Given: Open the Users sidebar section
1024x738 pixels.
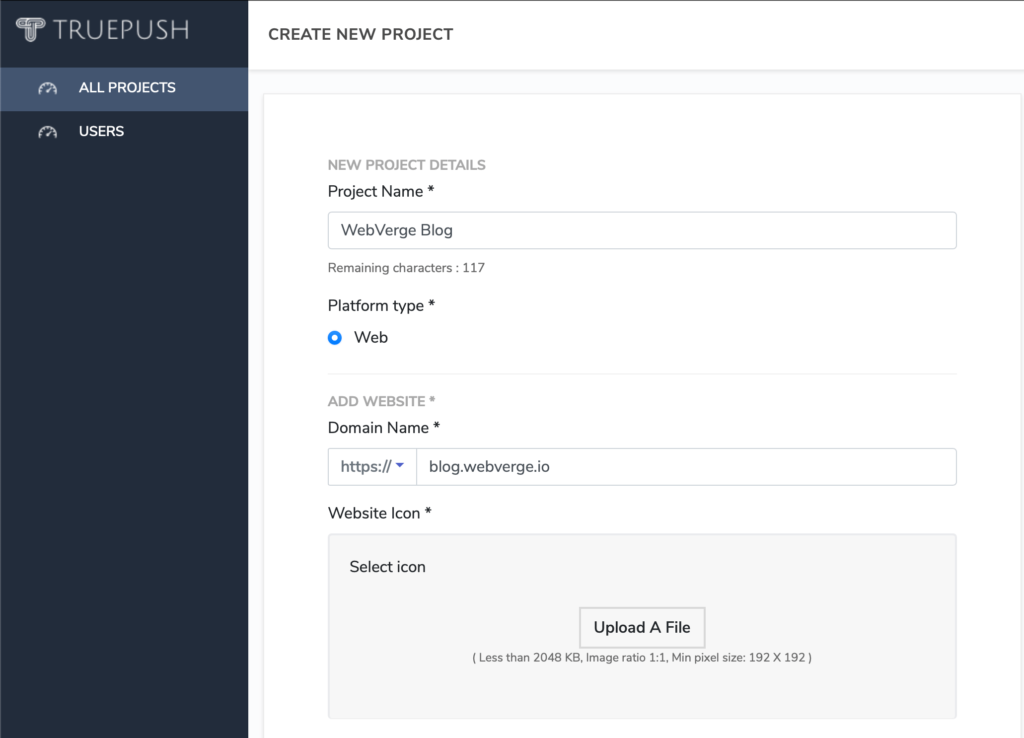Looking at the screenshot, I should pos(101,131).
